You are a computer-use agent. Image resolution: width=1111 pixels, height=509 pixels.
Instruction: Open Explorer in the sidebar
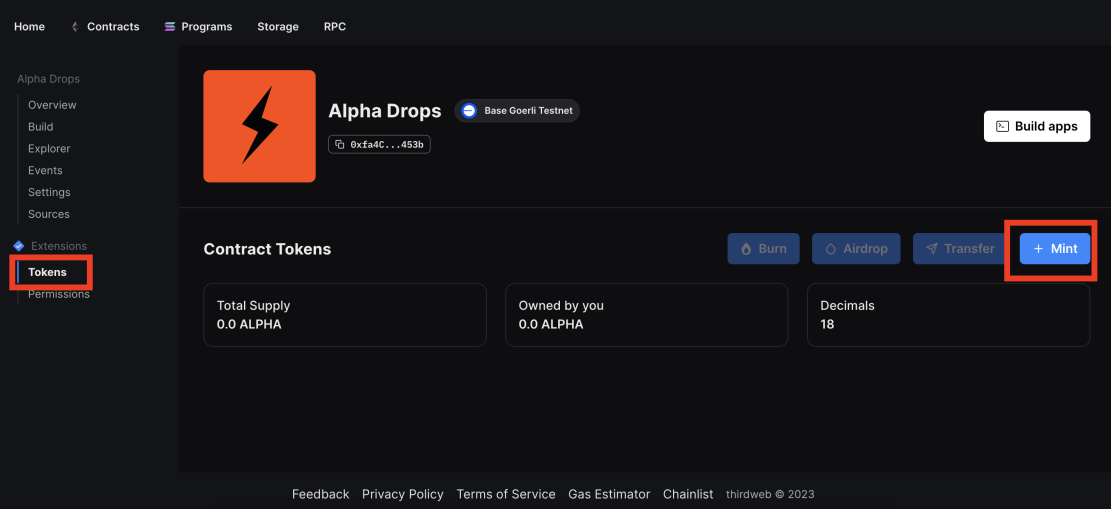click(49, 149)
